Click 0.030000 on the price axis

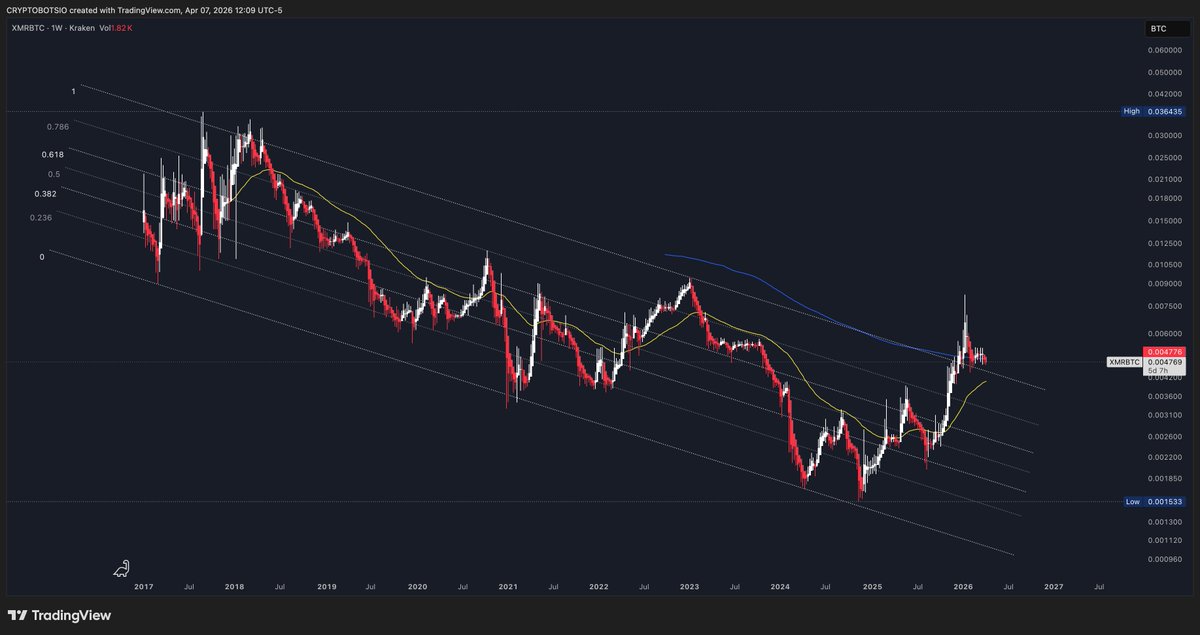coord(1163,135)
